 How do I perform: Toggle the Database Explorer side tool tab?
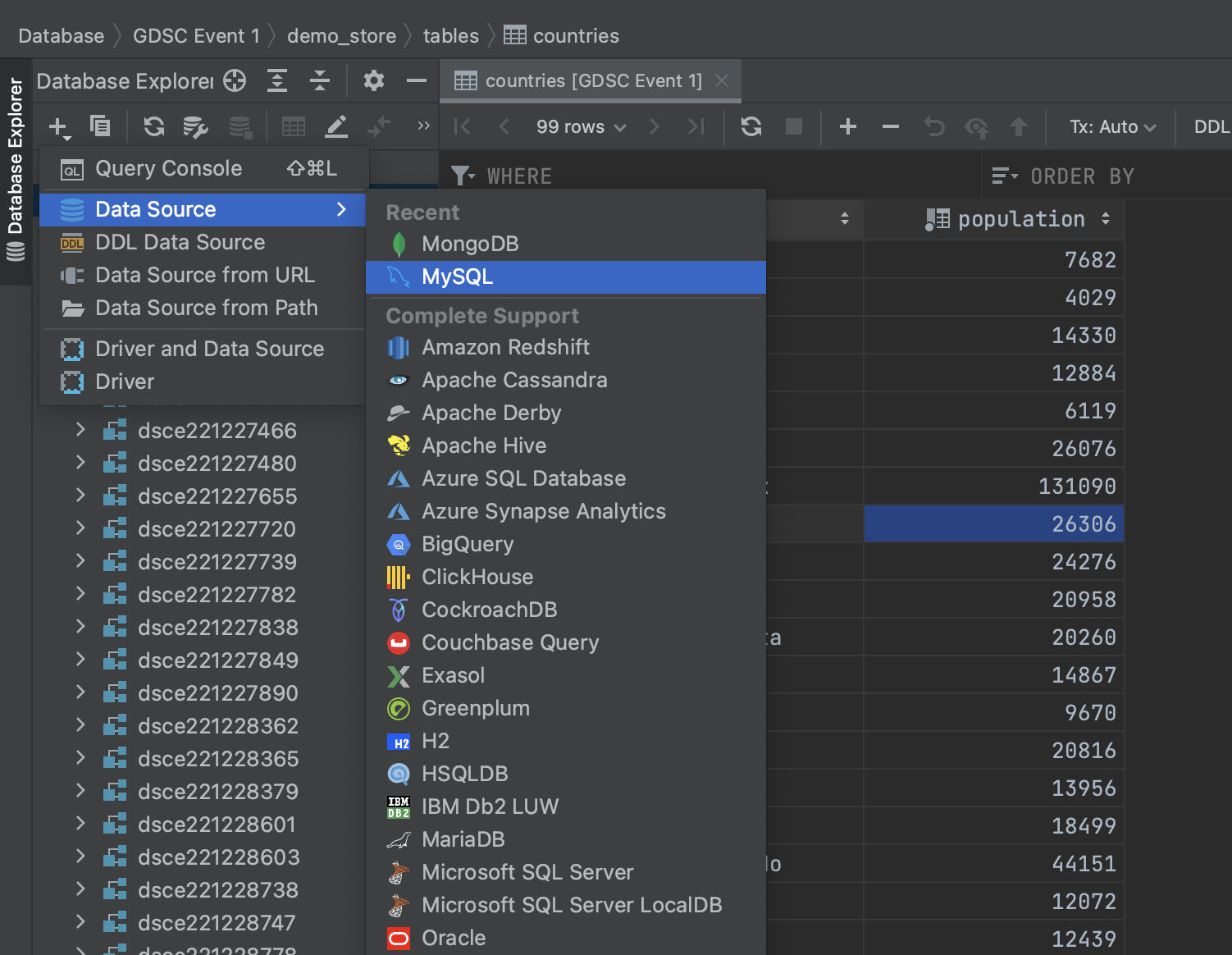pos(15,171)
